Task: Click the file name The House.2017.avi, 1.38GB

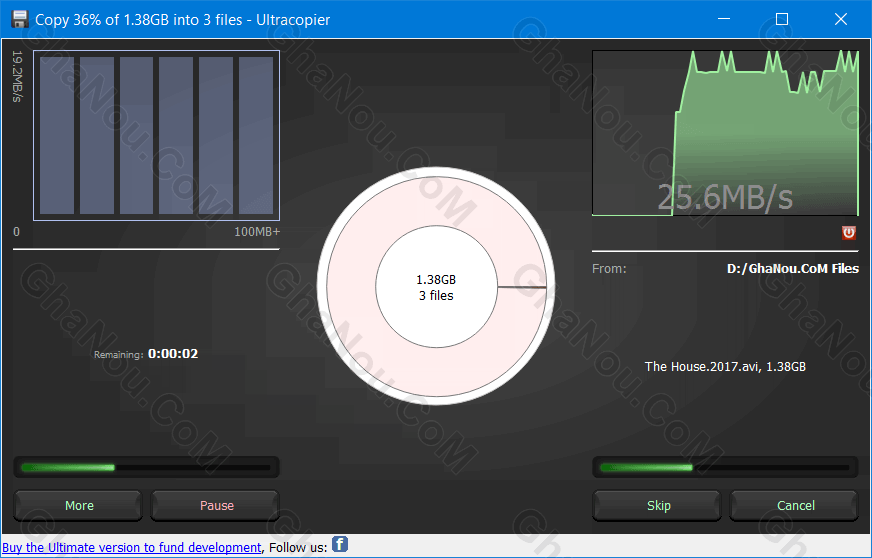Action: click(x=725, y=367)
